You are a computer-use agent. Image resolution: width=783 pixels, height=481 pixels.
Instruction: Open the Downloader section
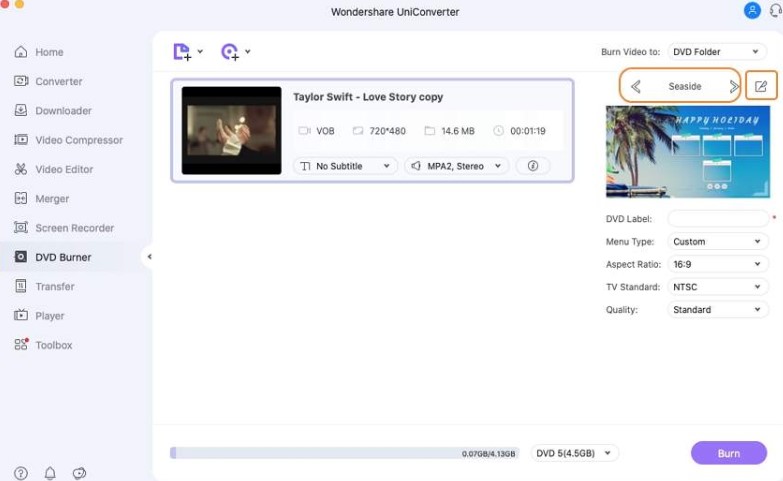click(63, 111)
